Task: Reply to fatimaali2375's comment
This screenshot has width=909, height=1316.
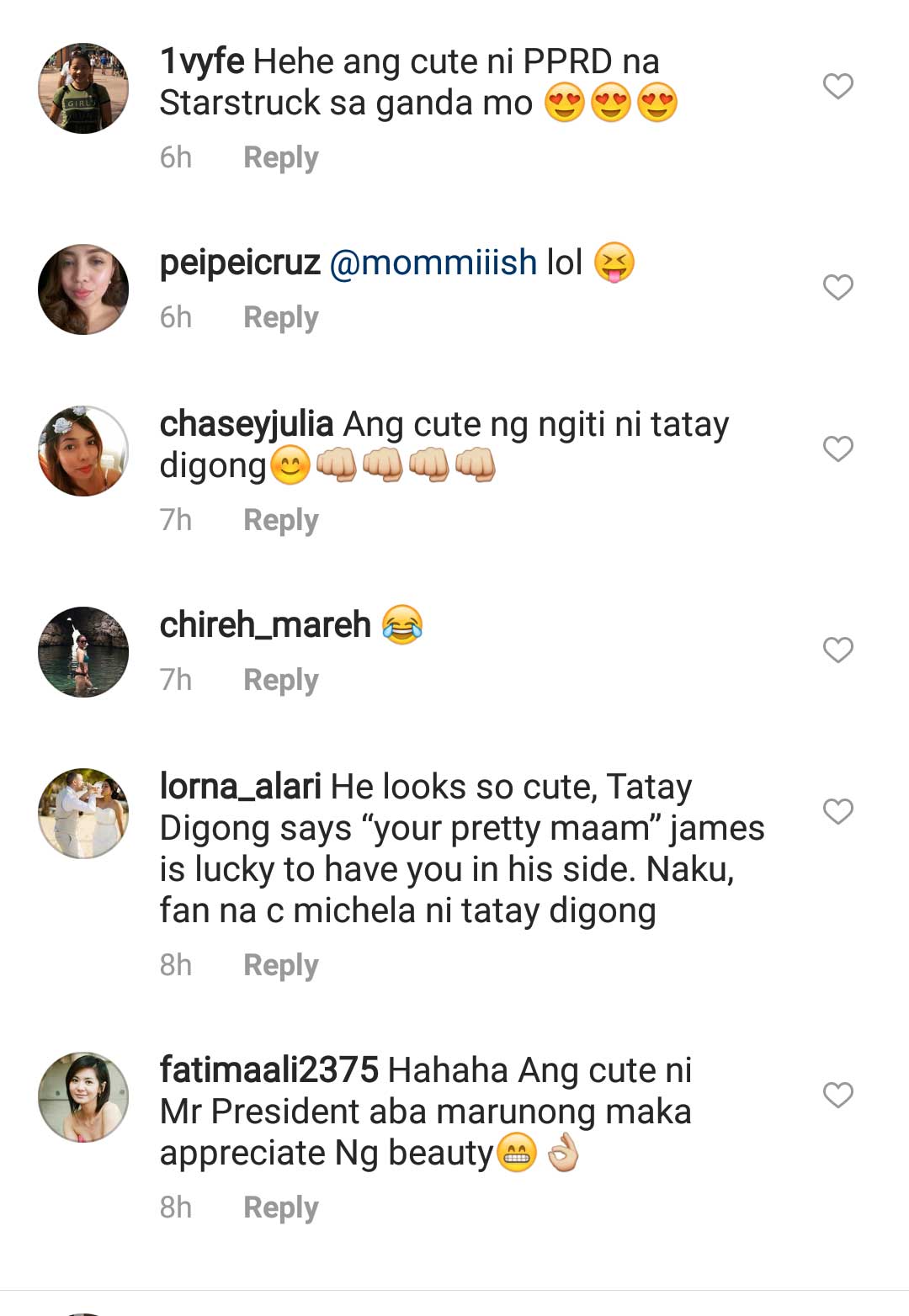Action: click(x=280, y=1207)
